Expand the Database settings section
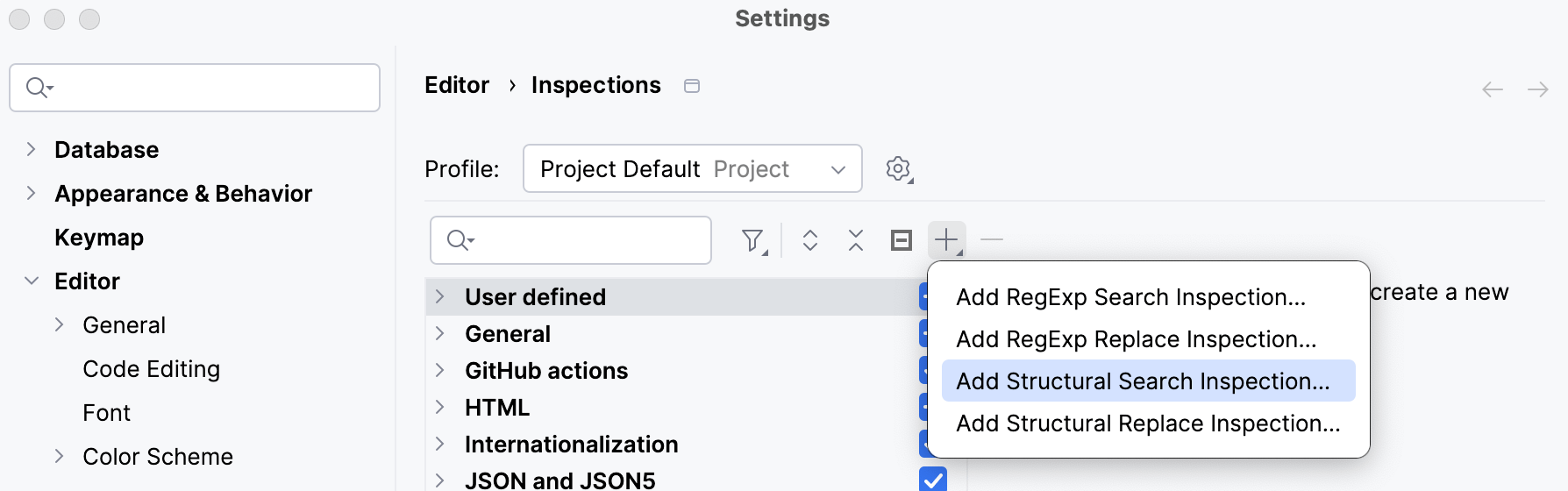The width and height of the screenshot is (1568, 491). [32, 150]
